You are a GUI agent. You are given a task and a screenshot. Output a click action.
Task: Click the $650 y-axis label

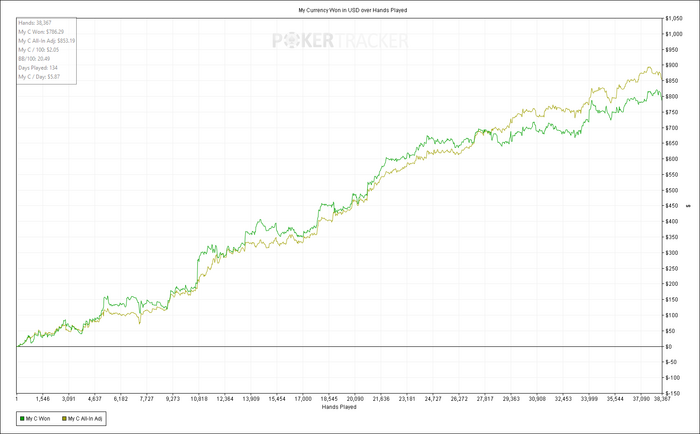671,143
